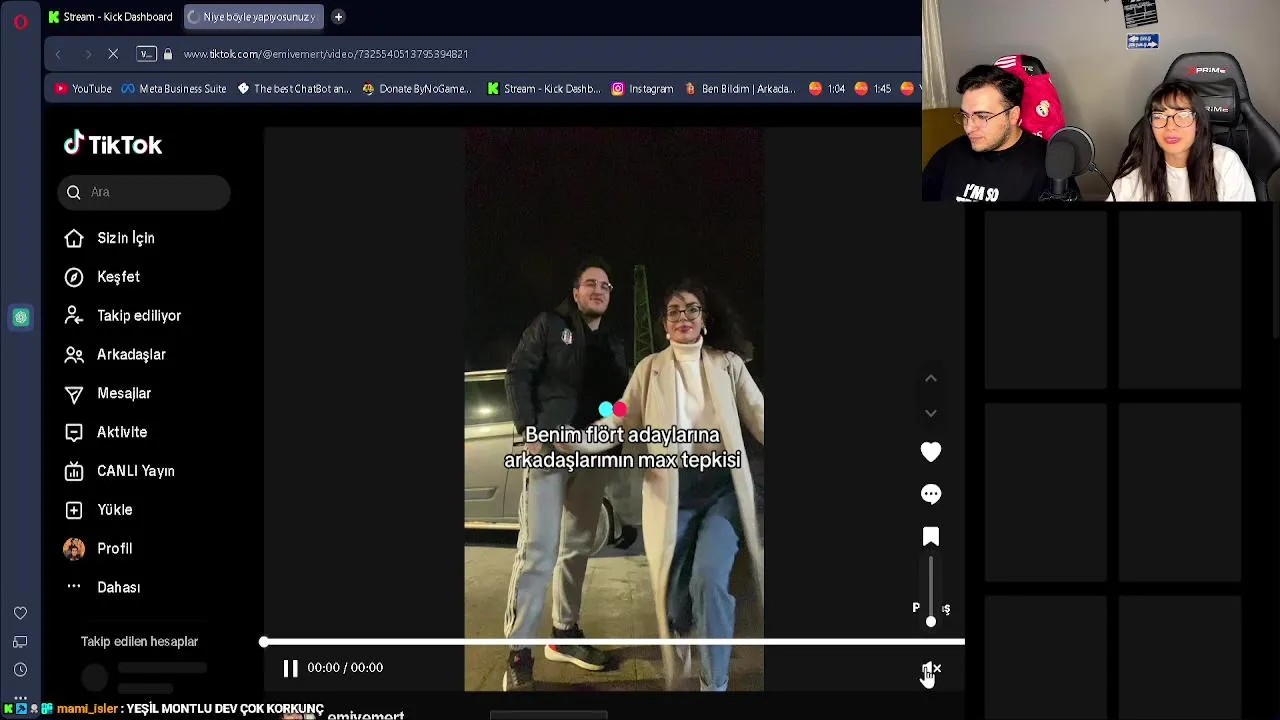Click 00:00 / 00:00 time display

[x=345, y=668]
